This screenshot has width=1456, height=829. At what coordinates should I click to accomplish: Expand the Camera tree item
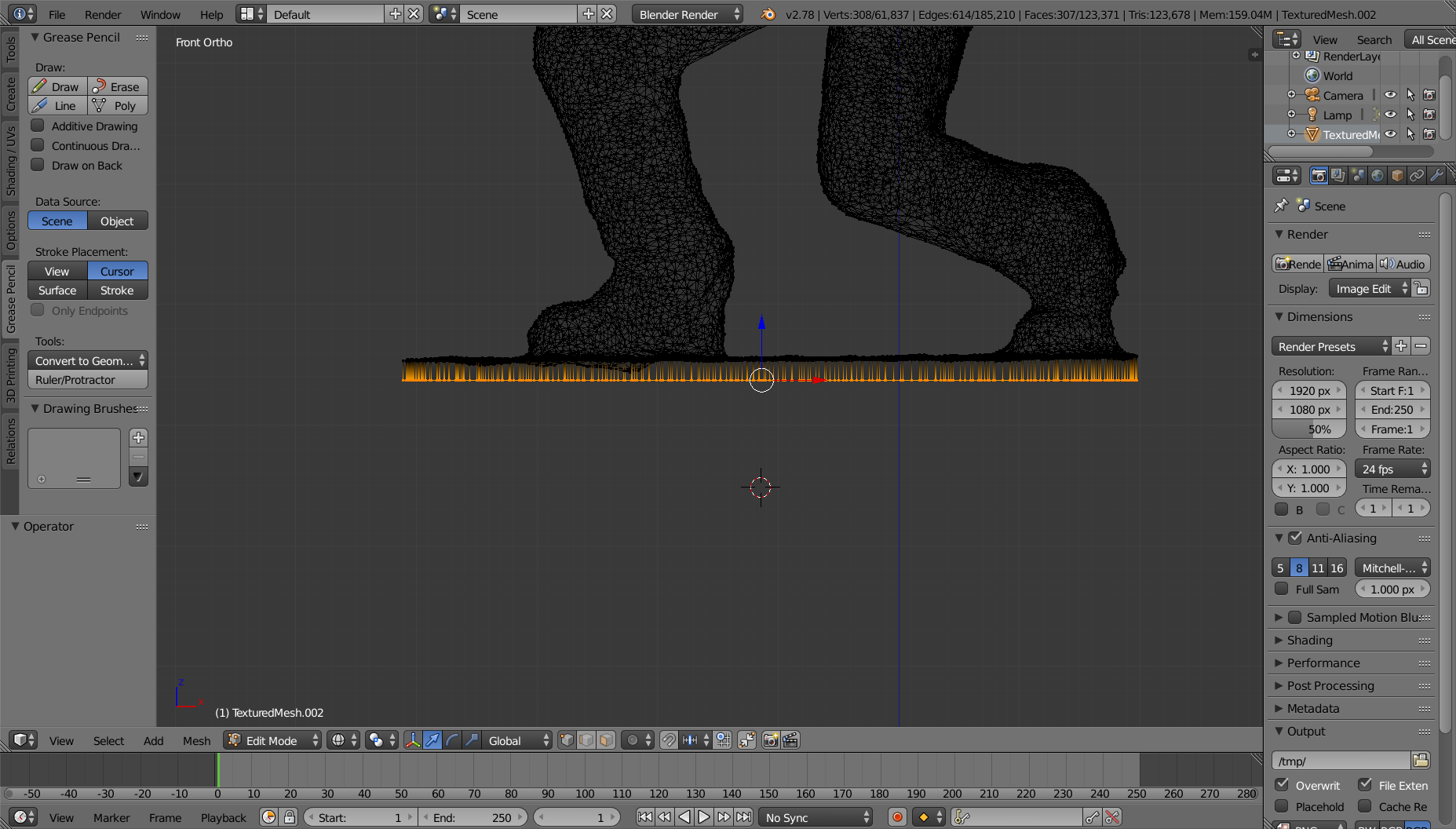[x=1291, y=95]
